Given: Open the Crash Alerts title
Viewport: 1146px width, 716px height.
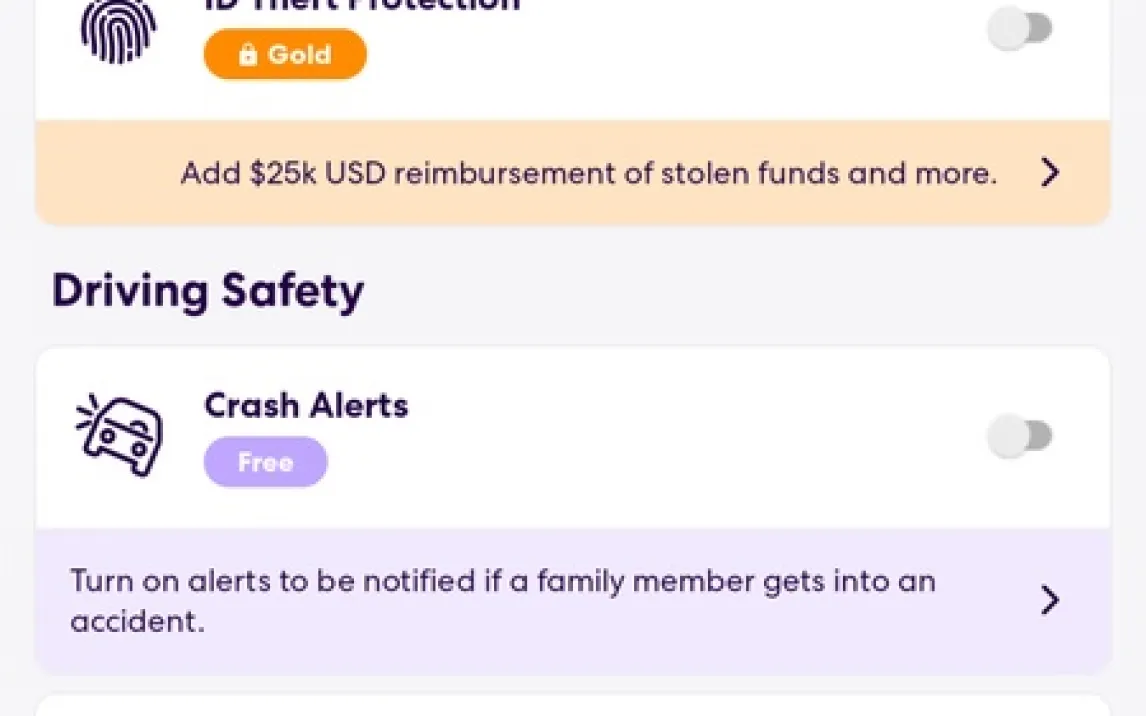Looking at the screenshot, I should (x=306, y=405).
